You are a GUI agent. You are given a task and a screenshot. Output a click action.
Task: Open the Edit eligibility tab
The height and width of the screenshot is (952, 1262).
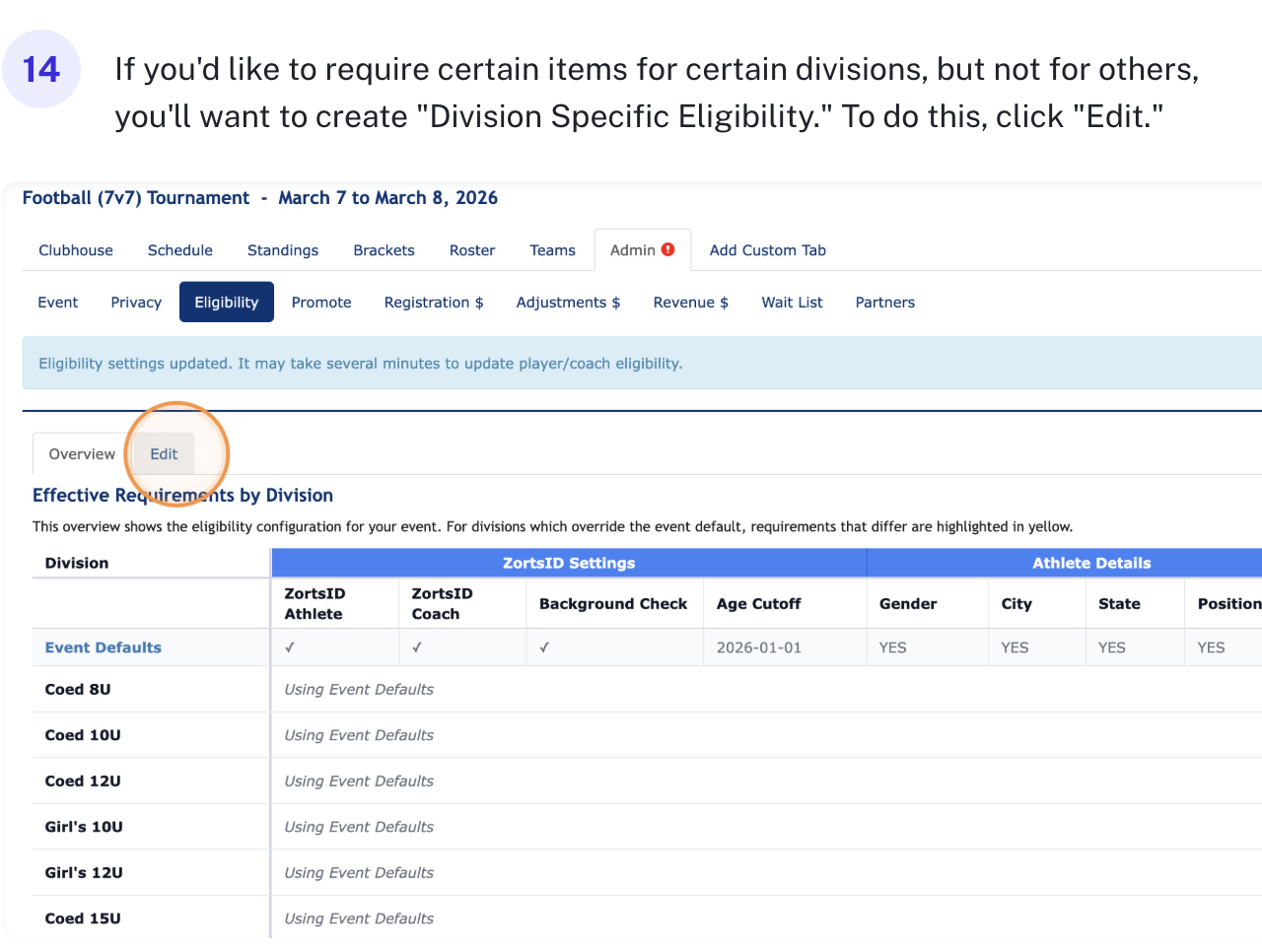164,454
